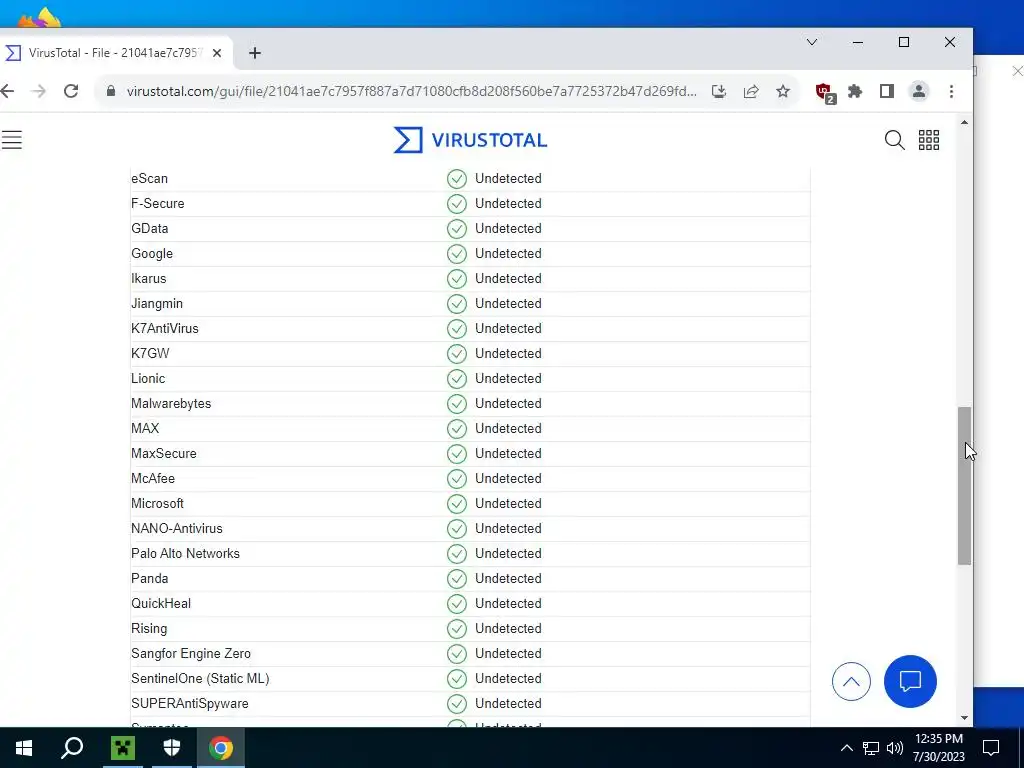Viewport: 1024px width, 768px height.
Task: Select the Panda engine name
Action: point(150,579)
